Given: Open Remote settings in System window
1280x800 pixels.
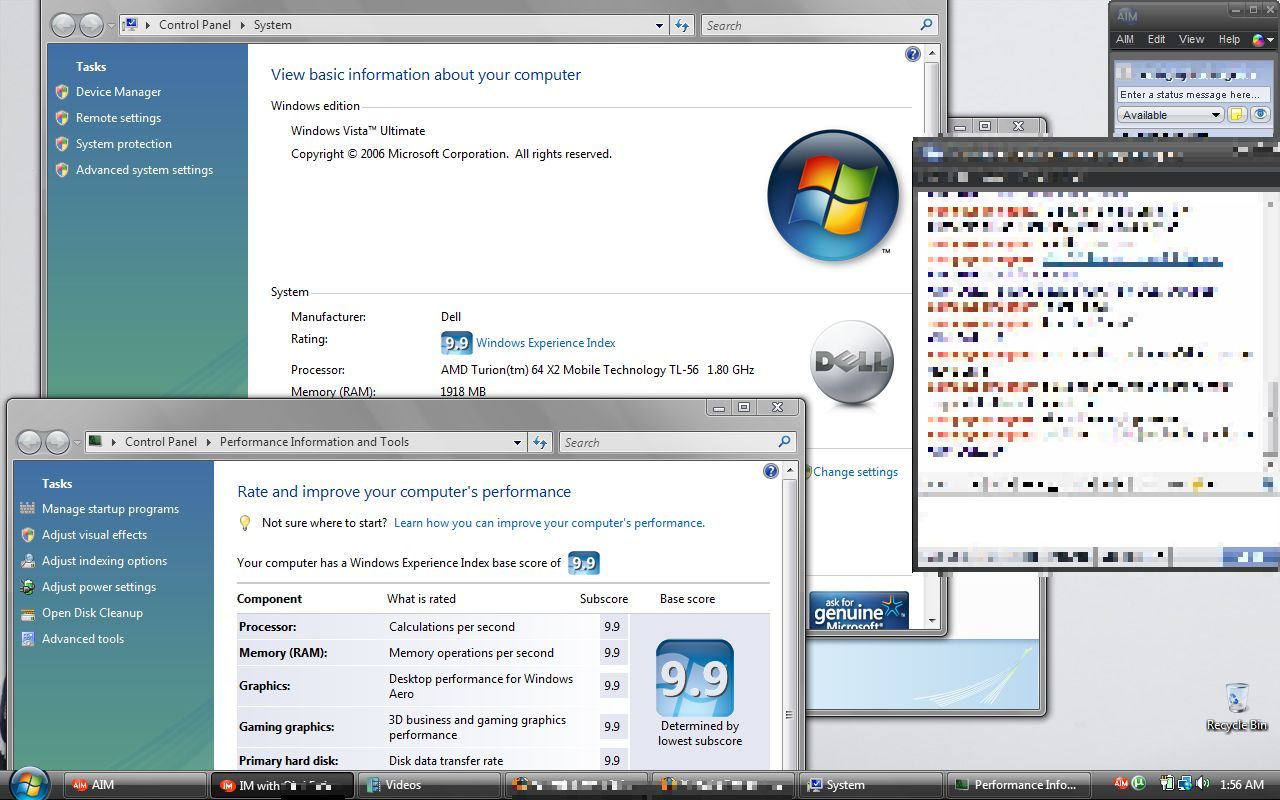Looking at the screenshot, I should coord(118,118).
